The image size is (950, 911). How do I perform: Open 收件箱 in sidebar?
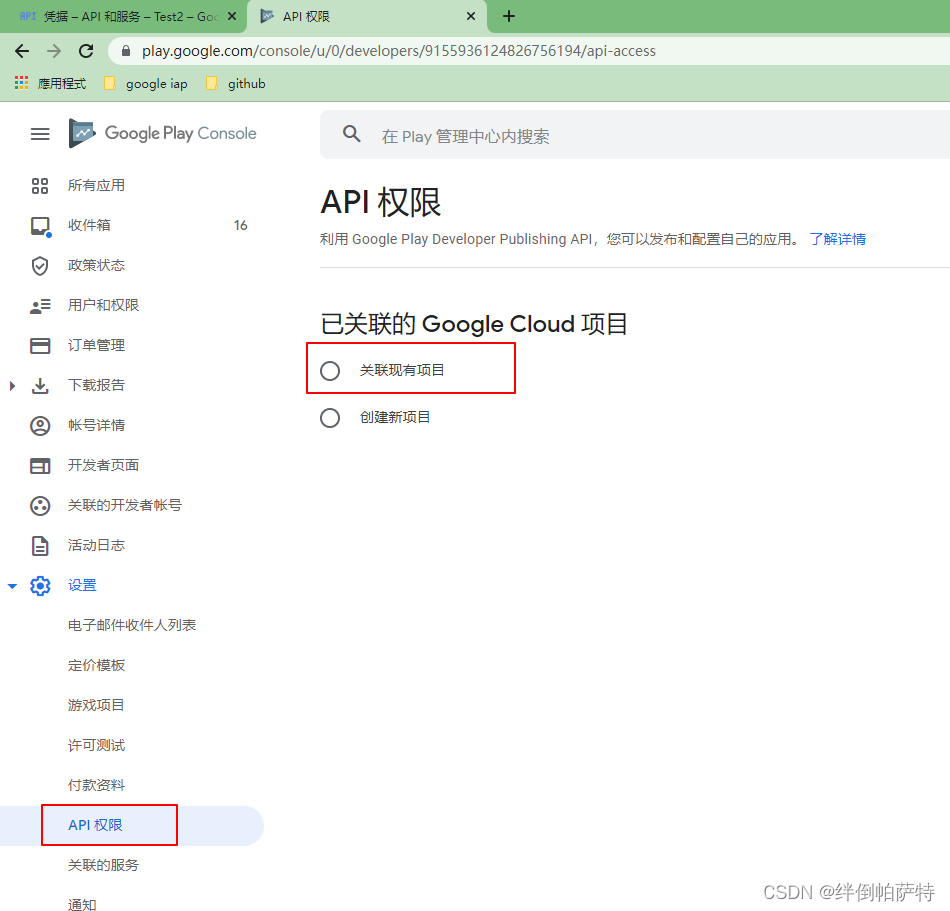click(89, 225)
